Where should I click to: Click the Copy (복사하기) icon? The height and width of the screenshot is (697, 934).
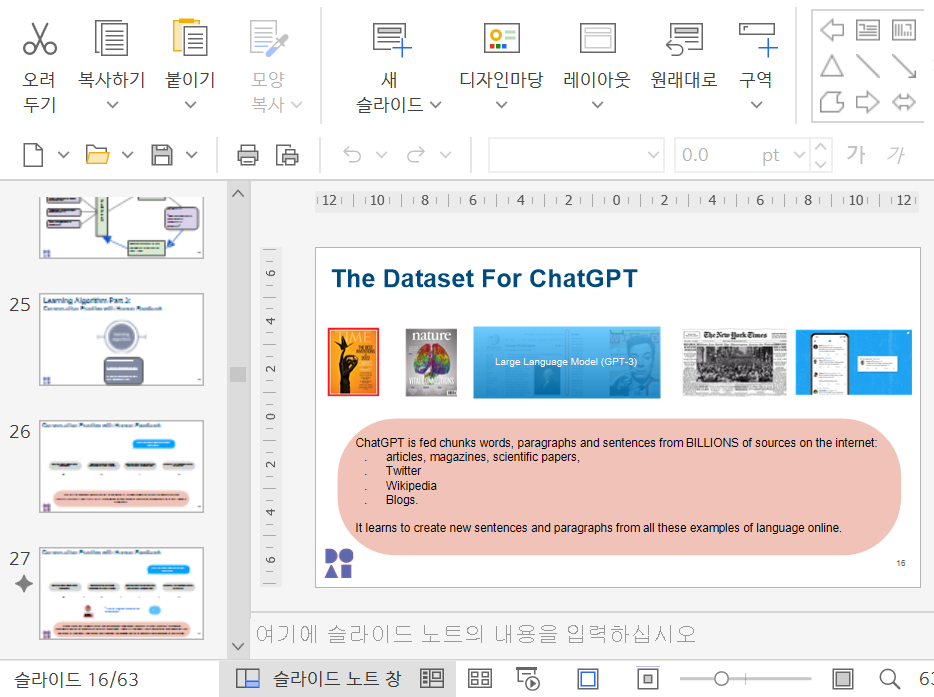[111, 38]
